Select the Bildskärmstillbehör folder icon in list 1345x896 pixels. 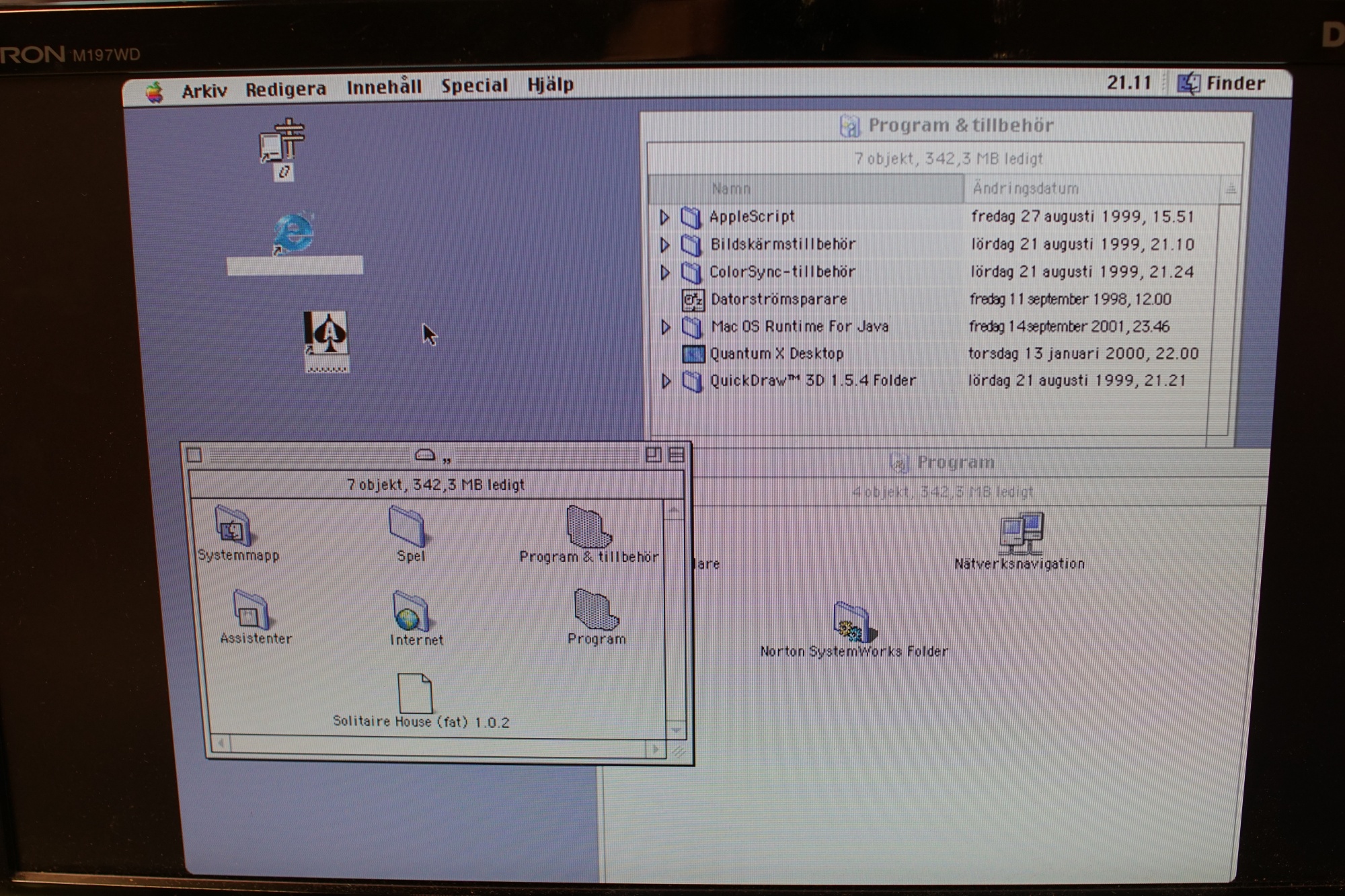691,245
